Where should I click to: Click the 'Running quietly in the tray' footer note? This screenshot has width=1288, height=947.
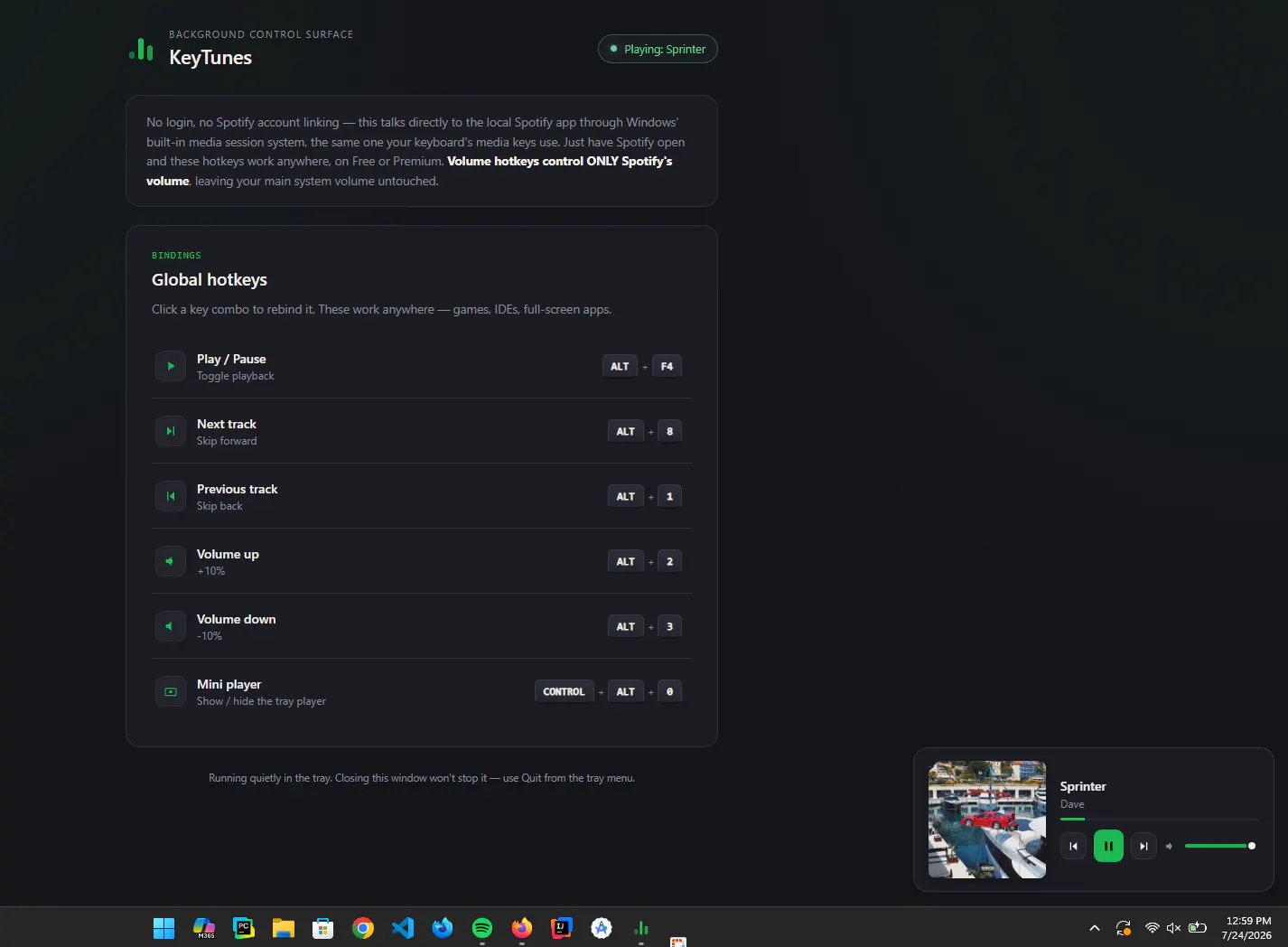click(x=422, y=778)
